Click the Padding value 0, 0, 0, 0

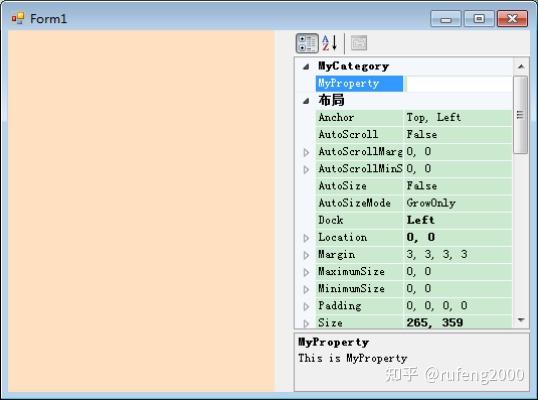point(458,306)
